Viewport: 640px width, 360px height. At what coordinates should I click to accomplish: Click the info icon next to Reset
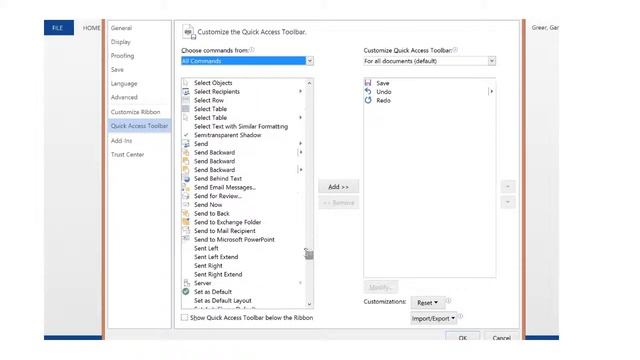[448, 301]
